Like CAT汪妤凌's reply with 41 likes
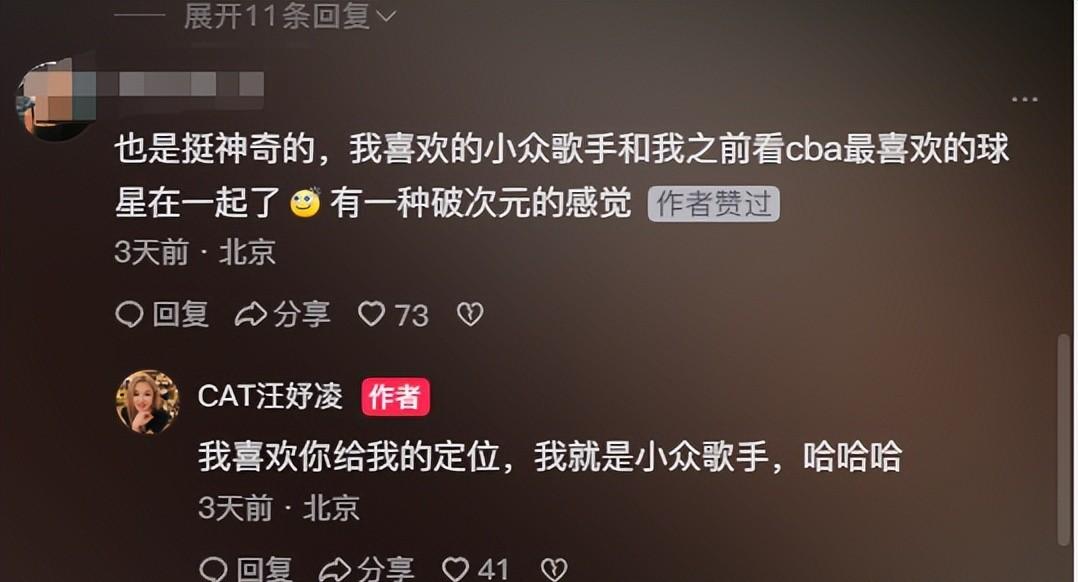This screenshot has width=1078, height=582. coord(455,570)
